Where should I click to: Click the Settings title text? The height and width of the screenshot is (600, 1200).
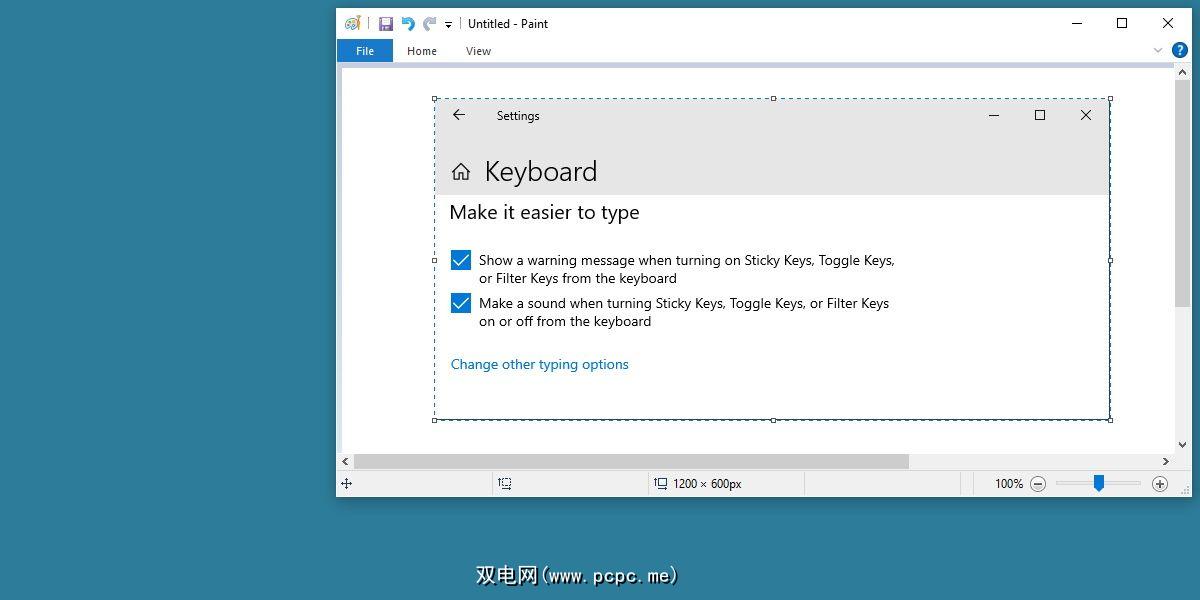pyautogui.click(x=518, y=116)
